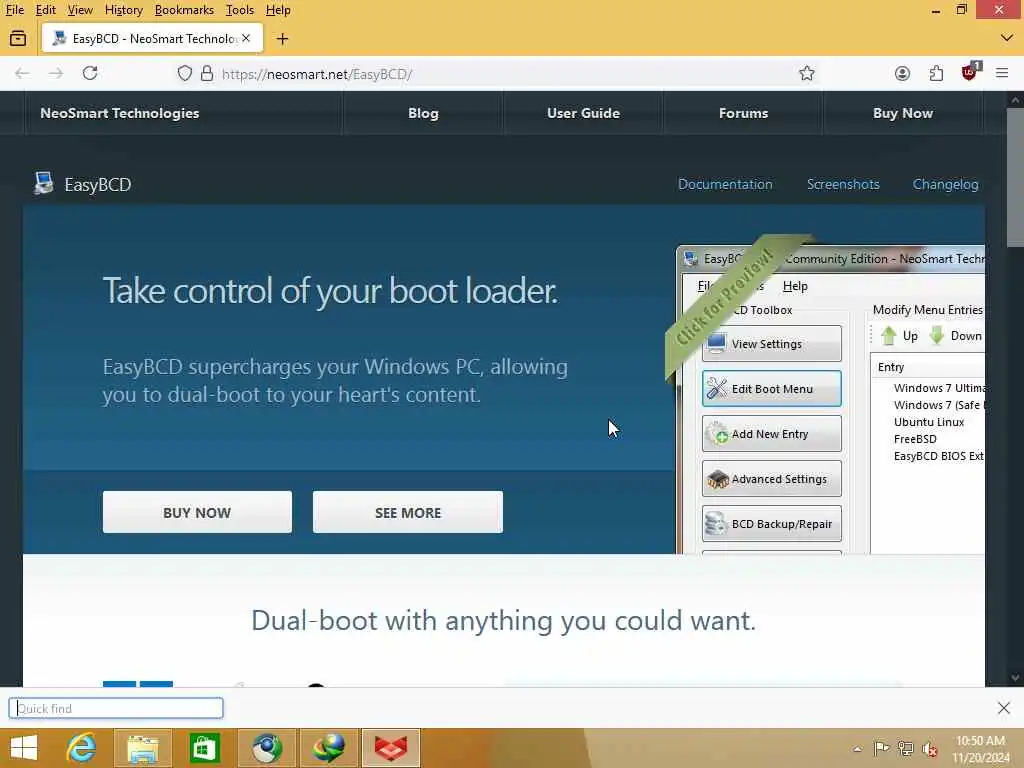Image resolution: width=1024 pixels, height=768 pixels.
Task: Click the BUY NOW button
Action: tap(197, 512)
